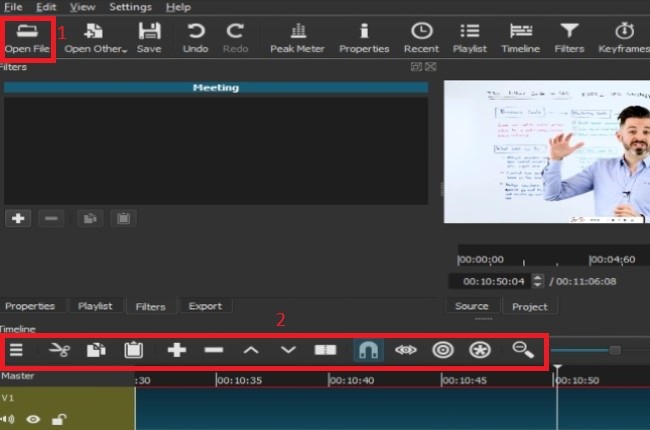Click timeline ruler at 00:10:40

(351, 380)
